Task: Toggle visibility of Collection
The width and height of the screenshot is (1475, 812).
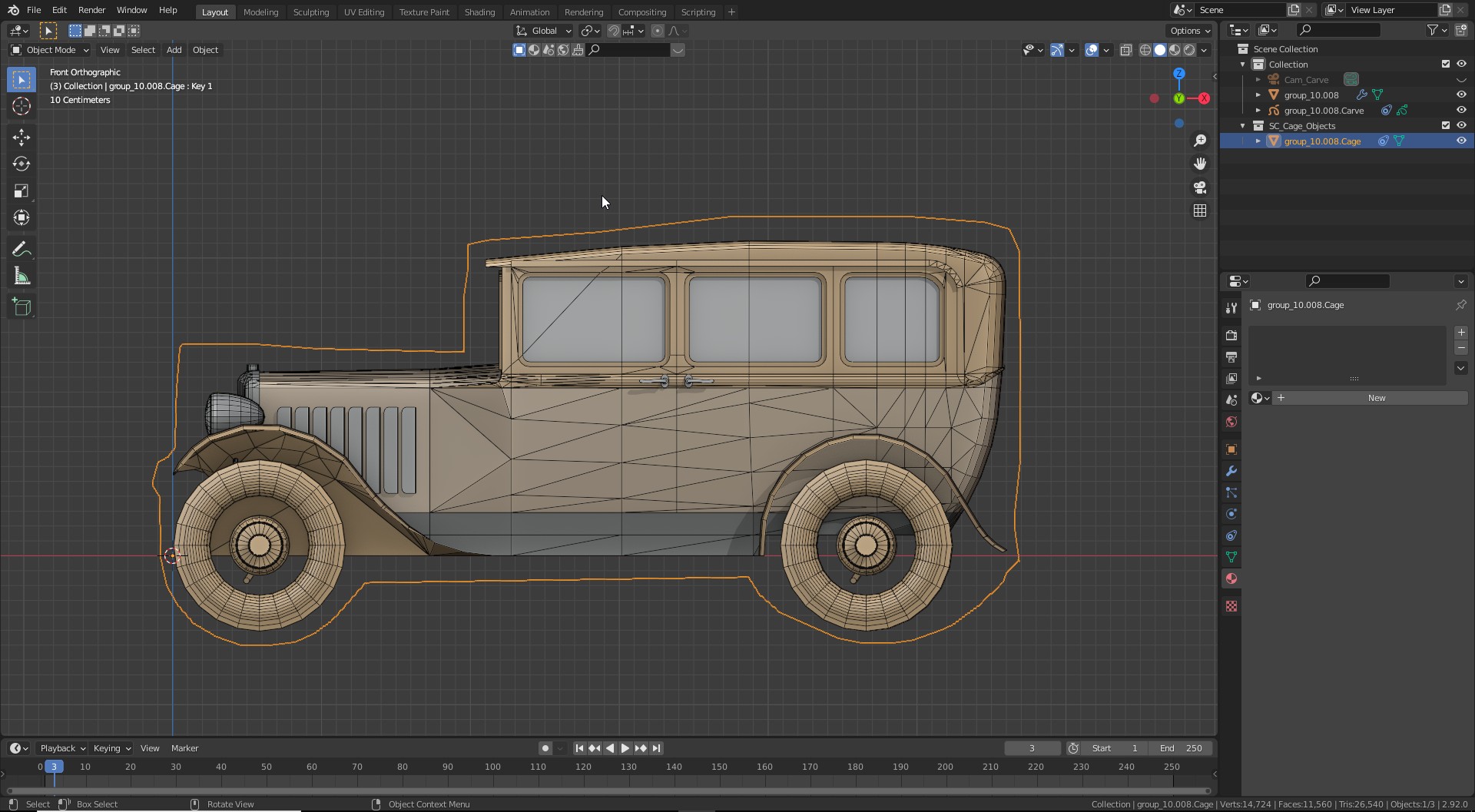Action: click(1461, 64)
